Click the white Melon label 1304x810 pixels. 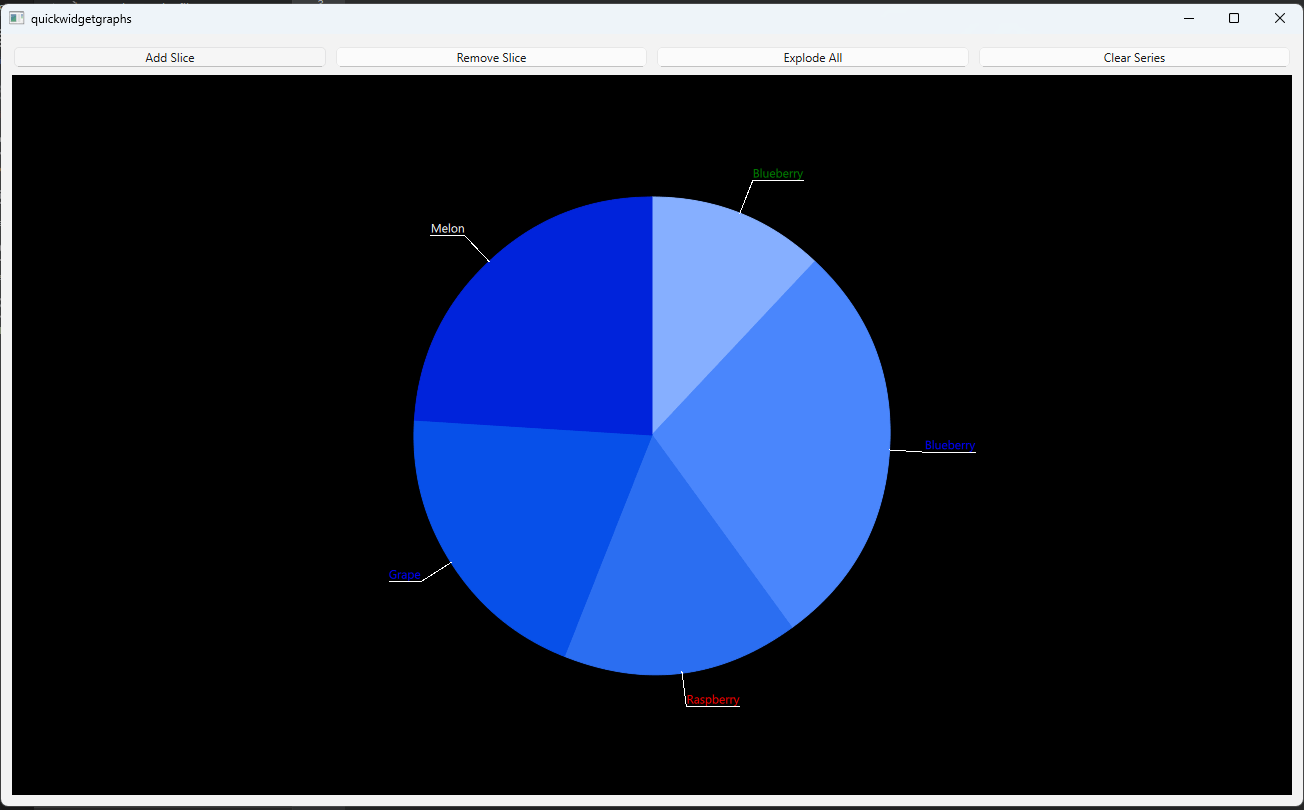447,229
